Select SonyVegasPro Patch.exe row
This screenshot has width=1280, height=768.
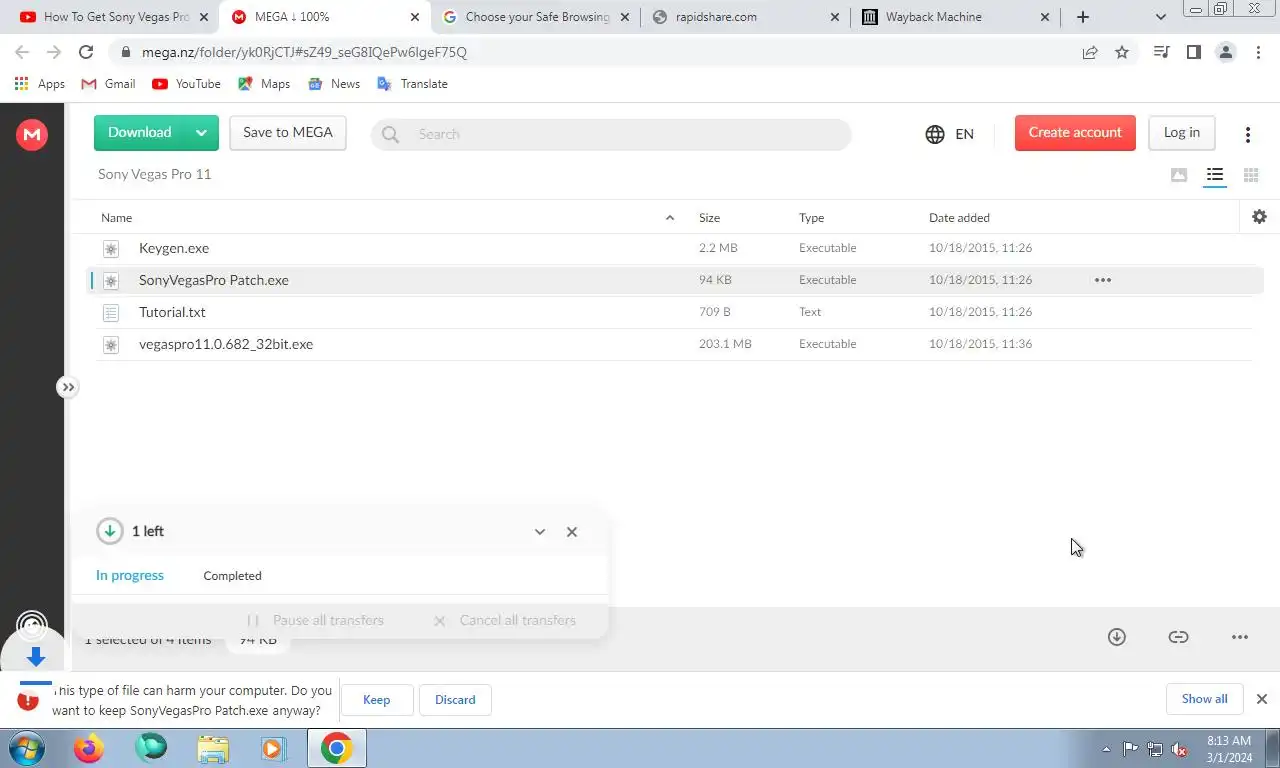675,280
